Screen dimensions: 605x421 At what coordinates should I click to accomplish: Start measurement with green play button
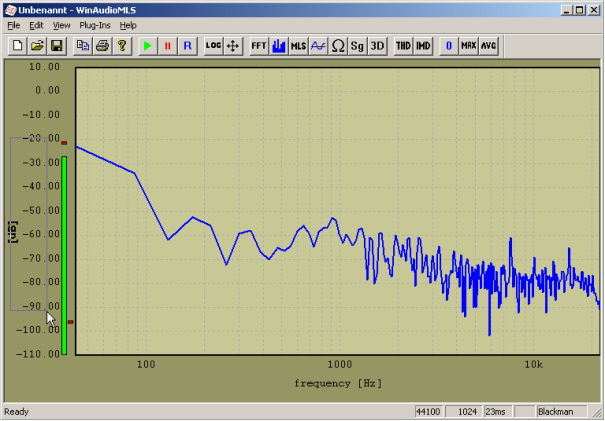point(147,46)
